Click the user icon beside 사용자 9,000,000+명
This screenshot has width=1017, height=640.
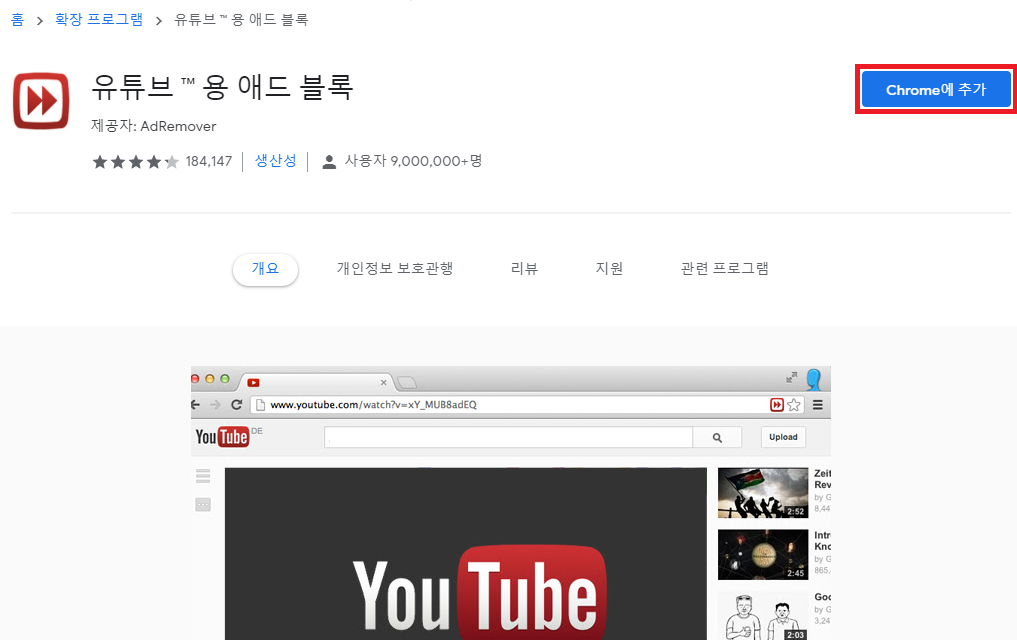pyautogui.click(x=329, y=161)
